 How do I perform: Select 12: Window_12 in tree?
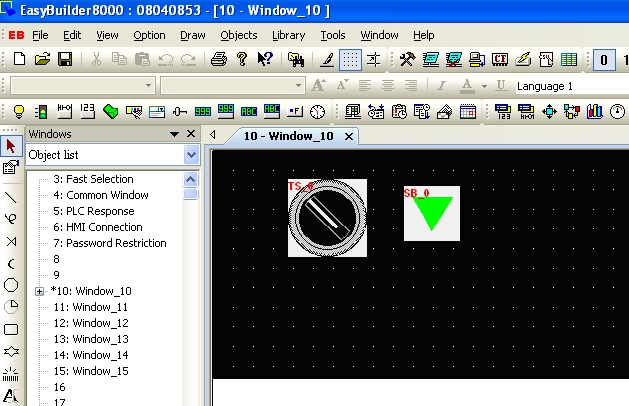(91, 323)
